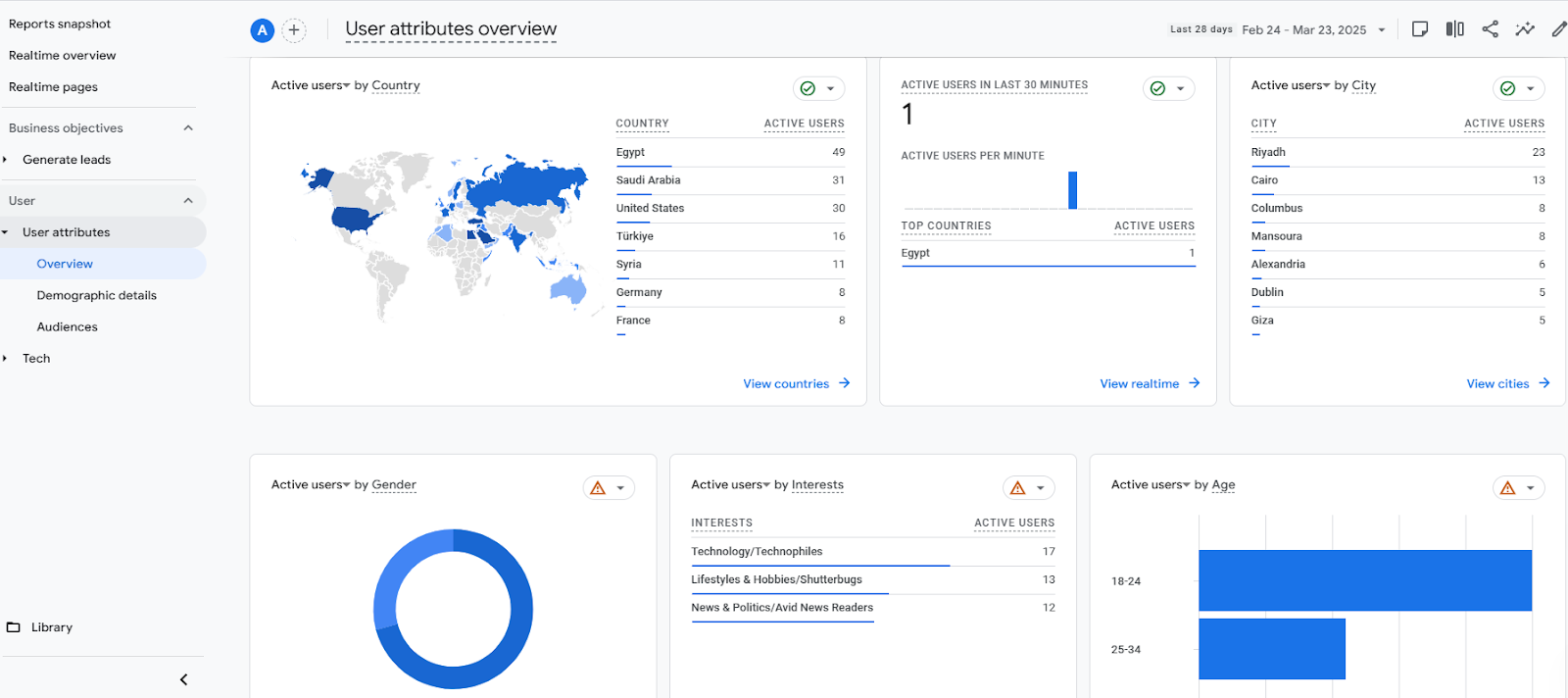
Task: Click warning triangle in Age card
Action: pos(1508,488)
